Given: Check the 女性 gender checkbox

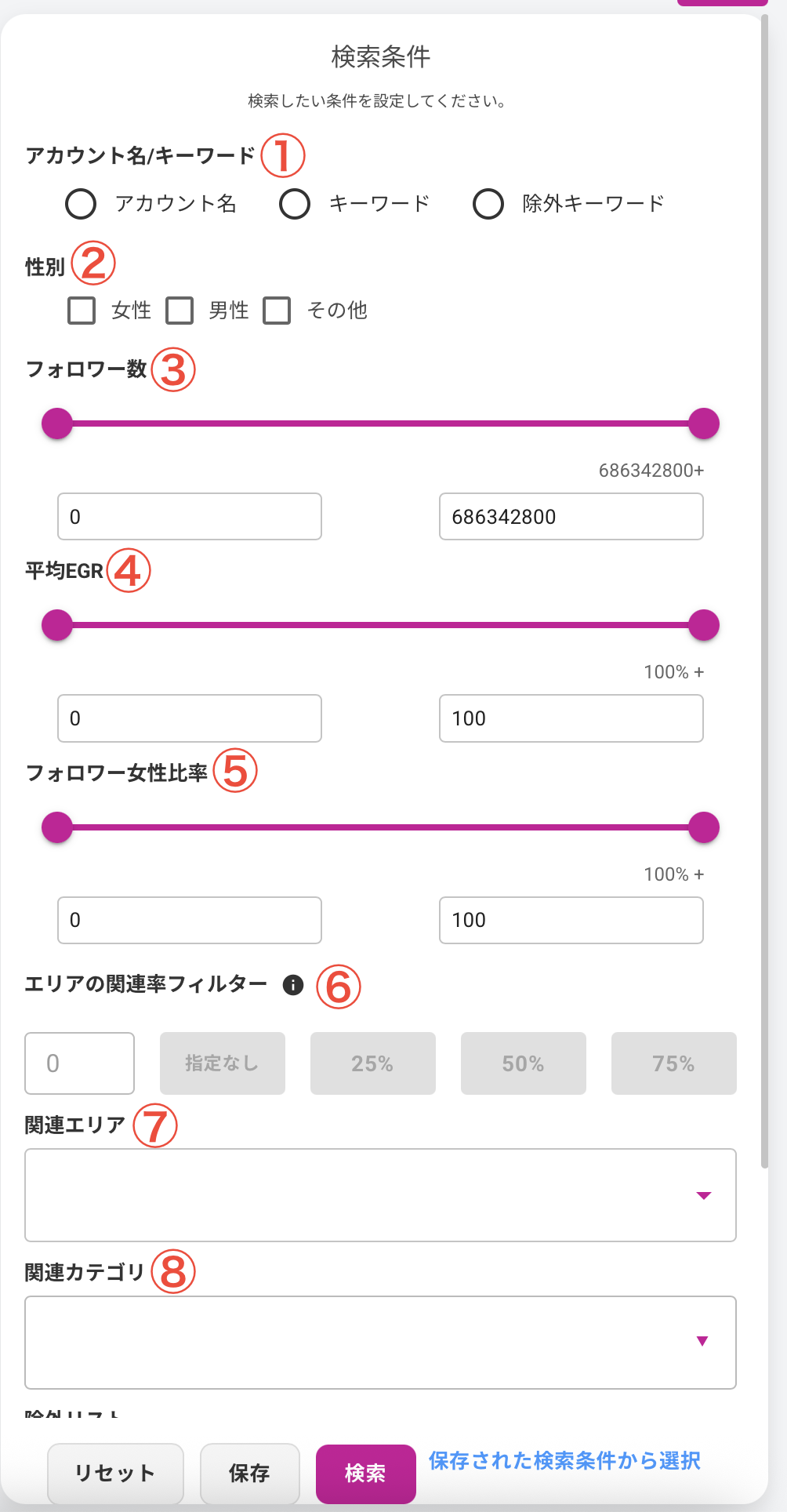Looking at the screenshot, I should [x=82, y=311].
